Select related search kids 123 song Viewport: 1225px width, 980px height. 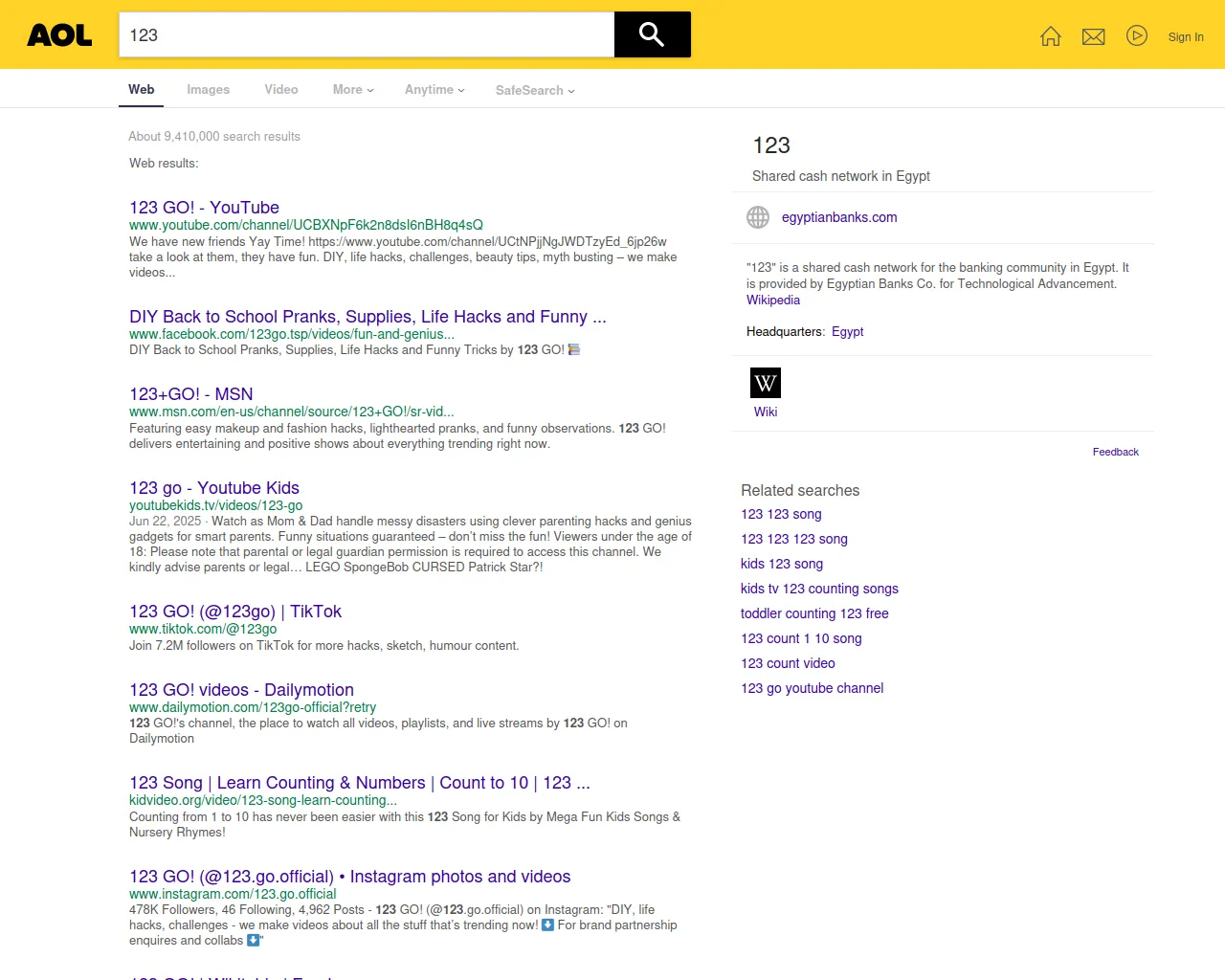781,564
